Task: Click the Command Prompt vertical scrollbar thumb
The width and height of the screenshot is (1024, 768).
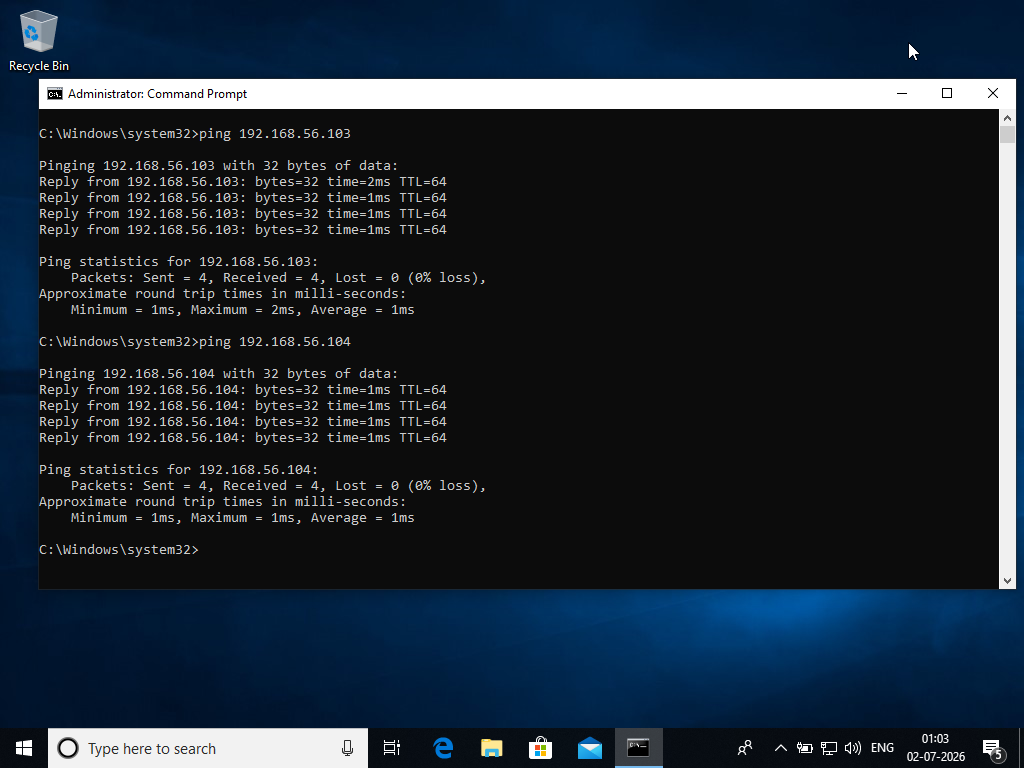Action: [1007, 135]
